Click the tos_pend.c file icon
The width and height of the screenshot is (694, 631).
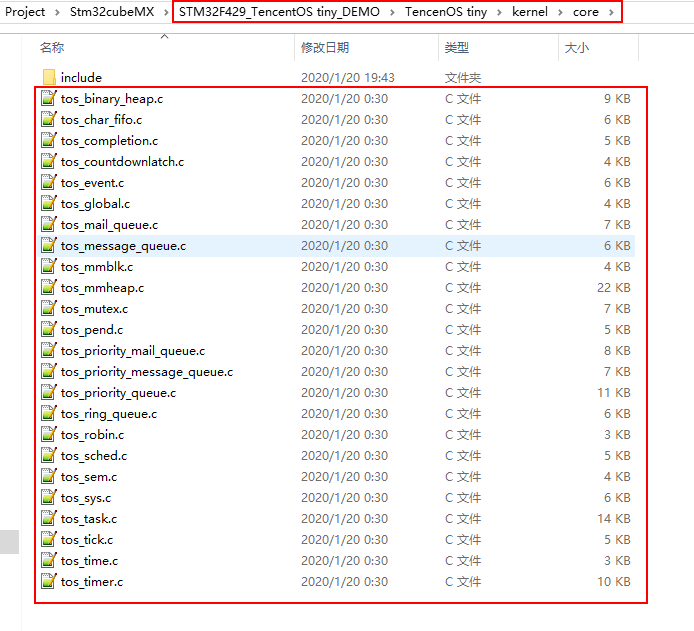pos(49,330)
